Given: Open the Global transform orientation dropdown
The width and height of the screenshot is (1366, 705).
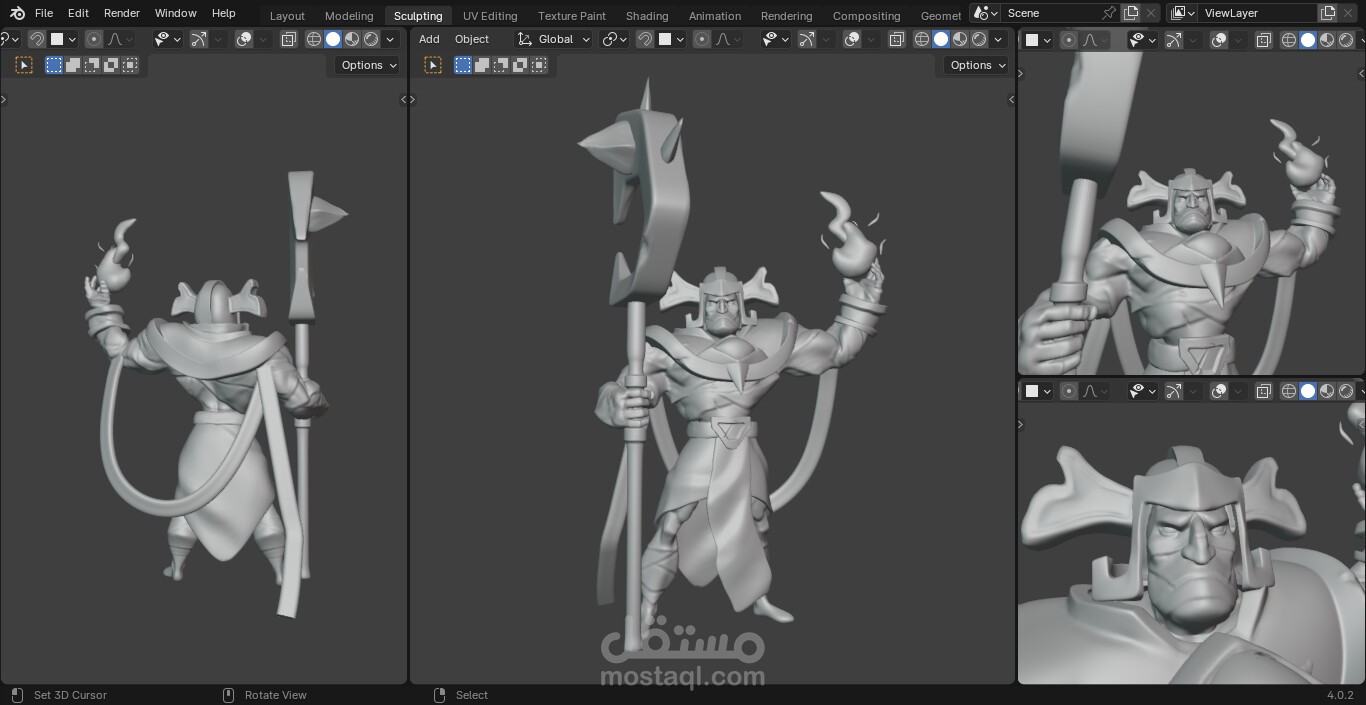Looking at the screenshot, I should tap(554, 39).
